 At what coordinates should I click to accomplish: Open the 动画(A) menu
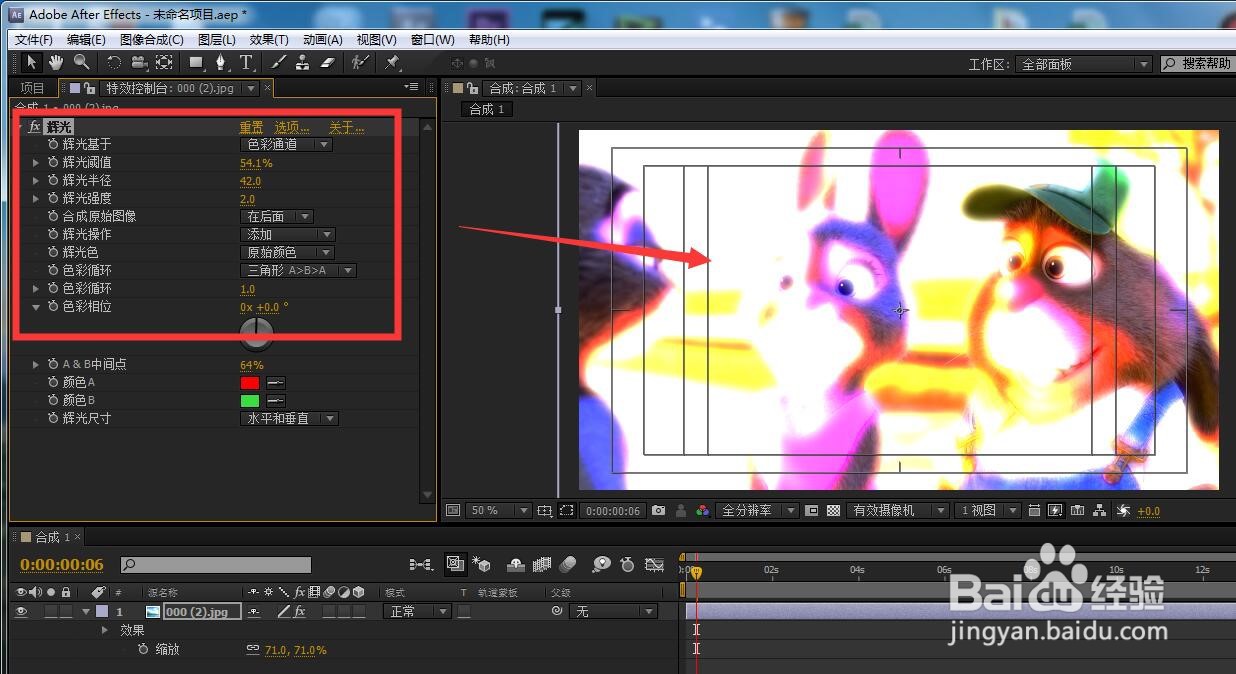coord(322,39)
